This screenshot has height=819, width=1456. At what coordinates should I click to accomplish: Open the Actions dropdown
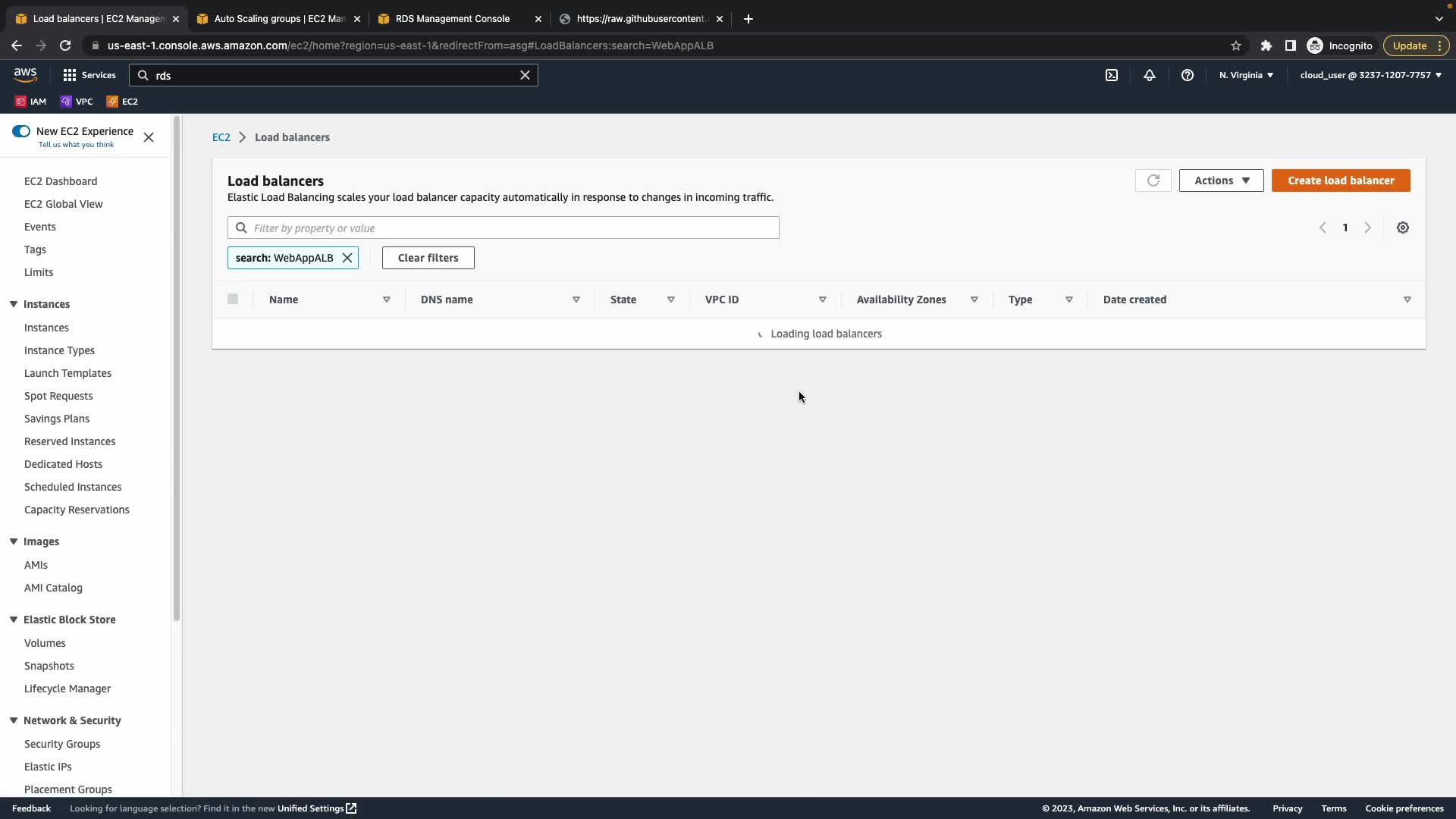point(1221,180)
